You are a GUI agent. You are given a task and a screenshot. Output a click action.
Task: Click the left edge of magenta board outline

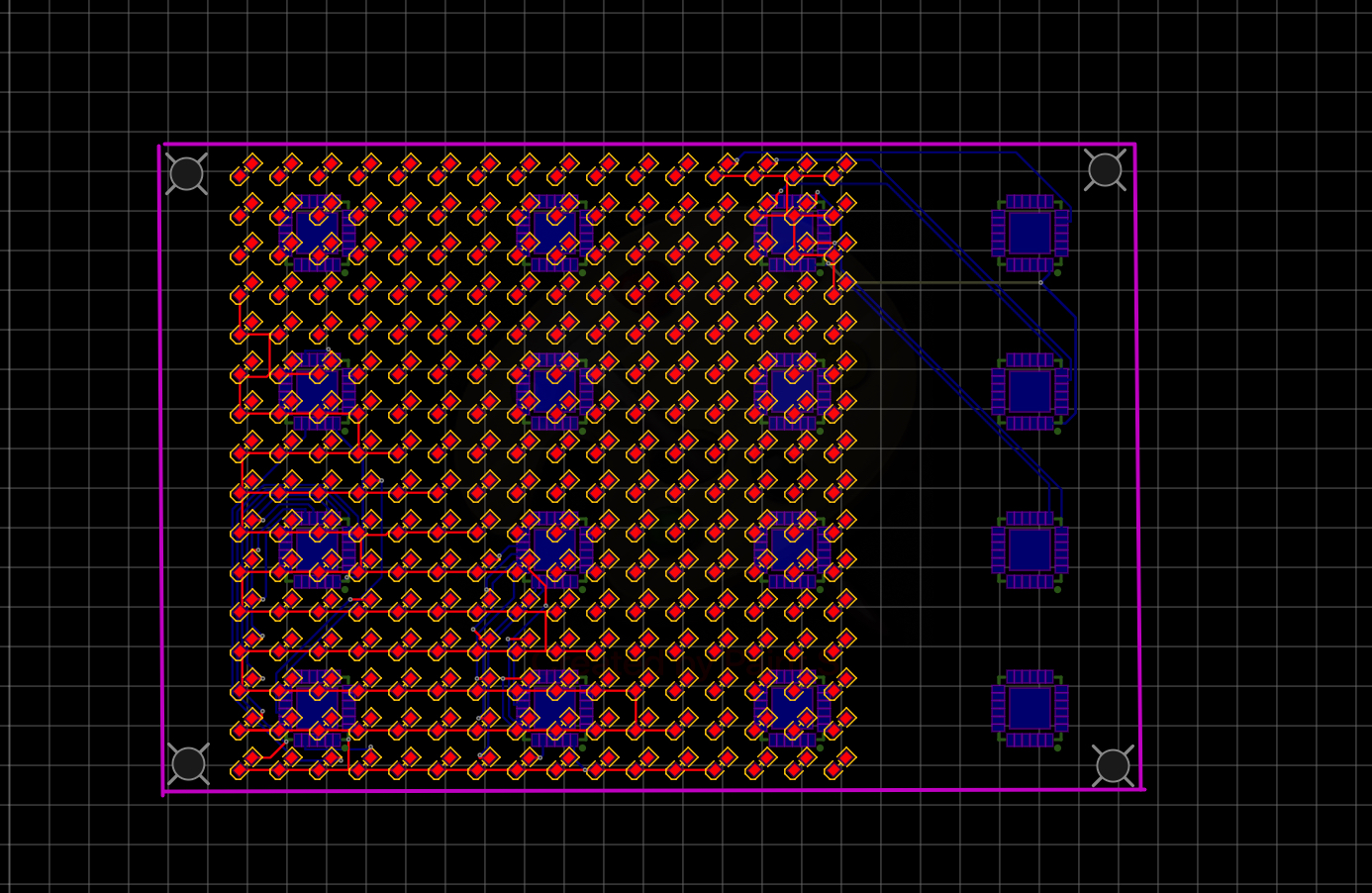pos(160,465)
